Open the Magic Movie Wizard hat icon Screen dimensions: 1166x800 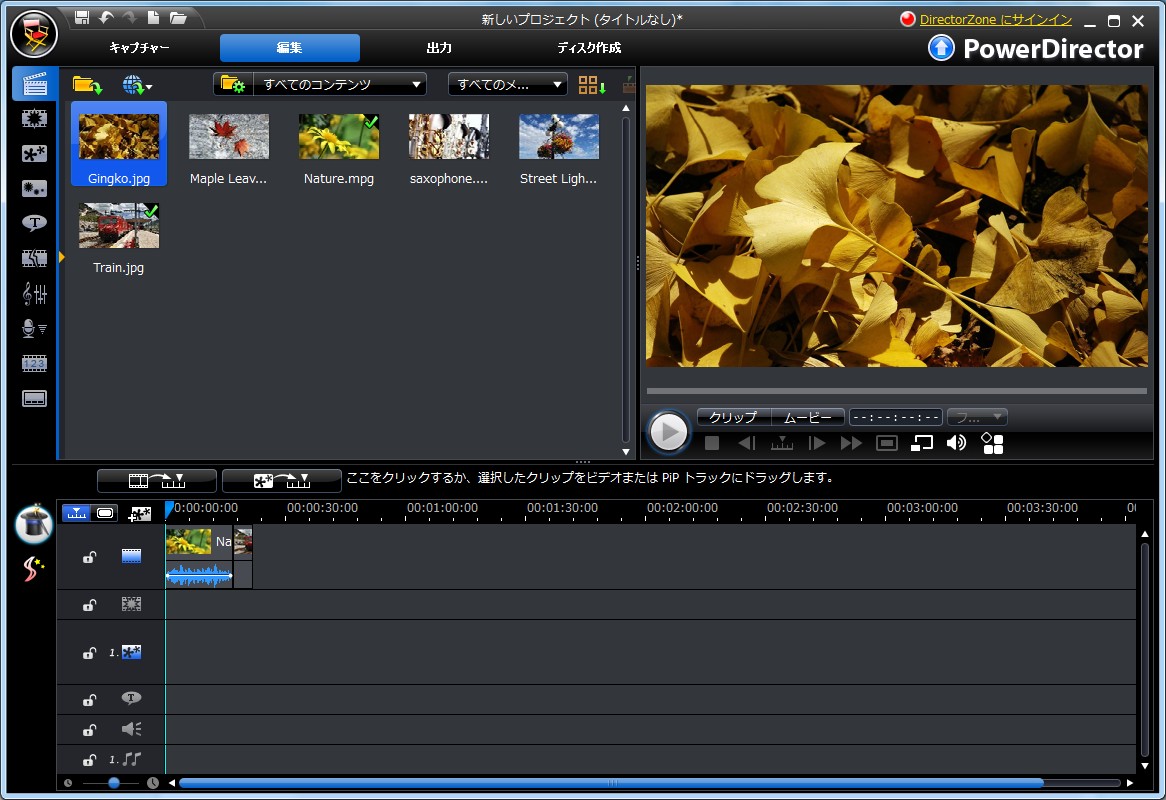coord(33,523)
